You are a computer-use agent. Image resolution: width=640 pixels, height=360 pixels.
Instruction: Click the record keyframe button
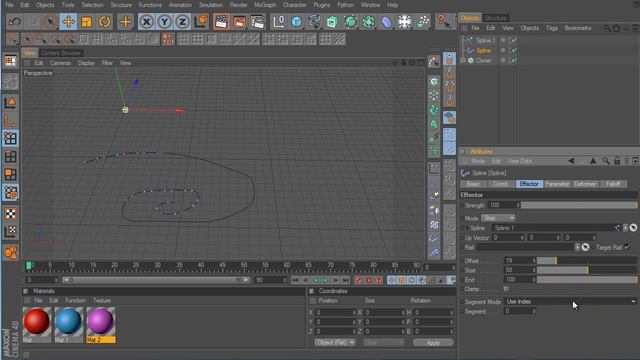tap(358, 280)
